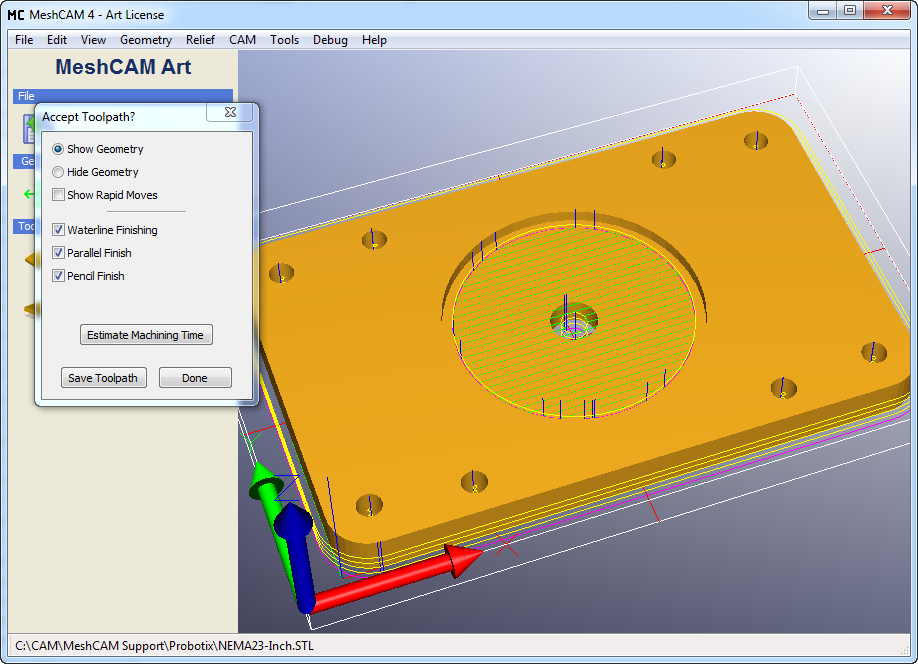Close the Accept Toolpath dialog
This screenshot has height=664, width=918.
point(230,112)
